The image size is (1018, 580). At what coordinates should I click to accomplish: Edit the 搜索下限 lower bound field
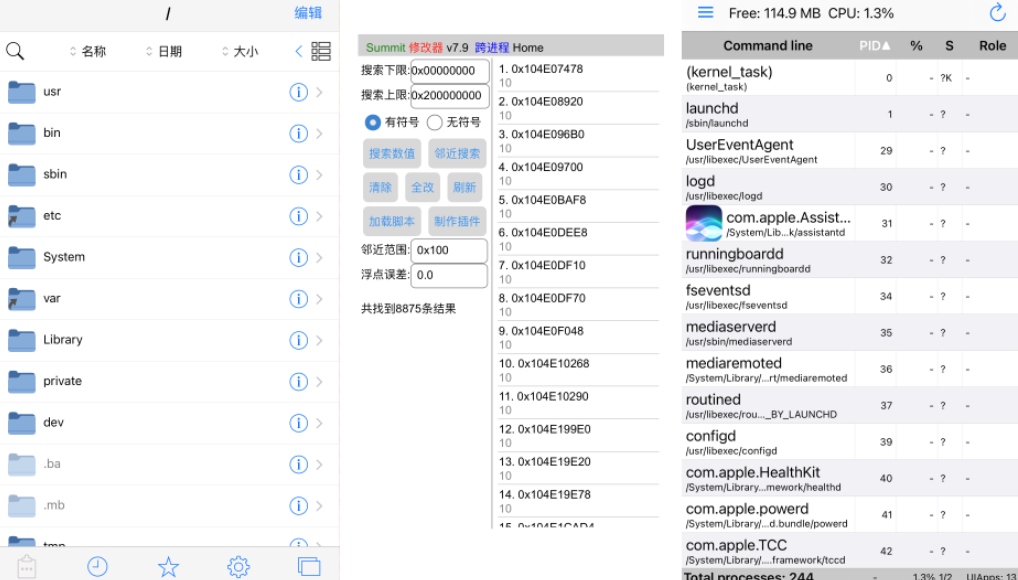tap(450, 71)
